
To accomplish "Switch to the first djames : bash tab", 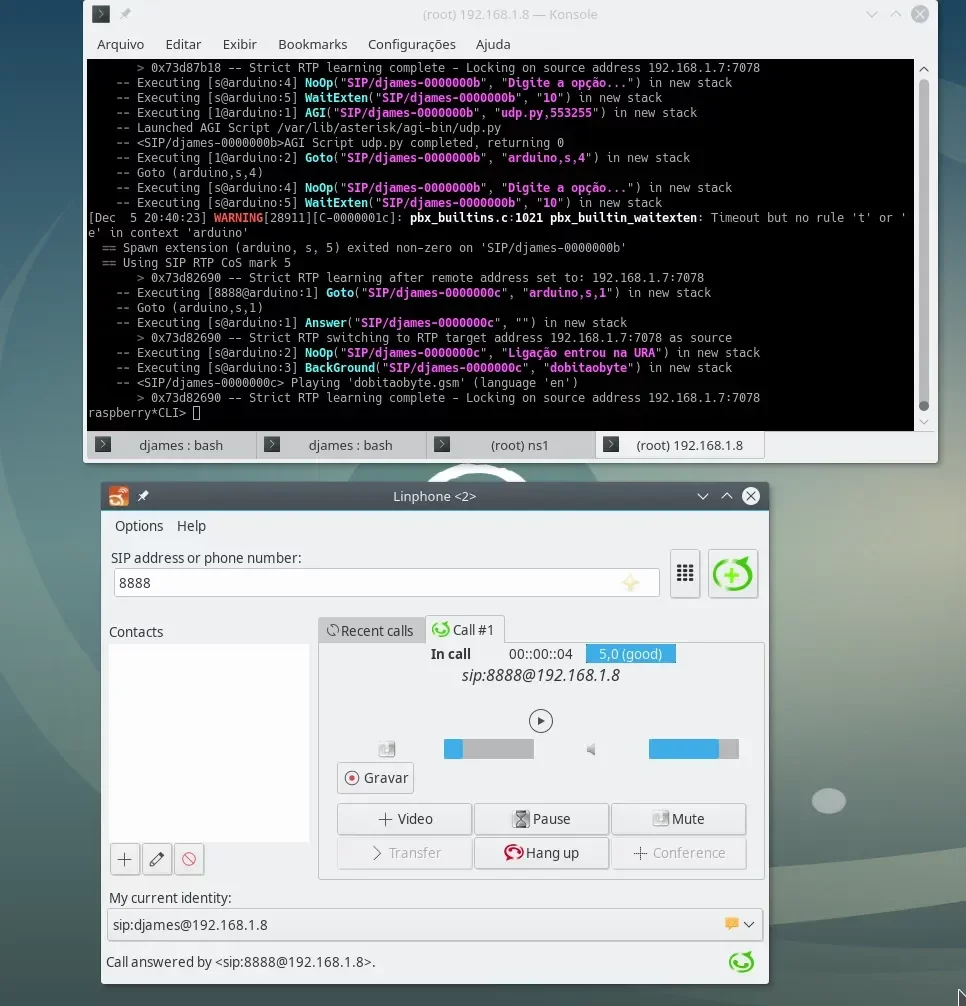I will (x=171, y=445).
